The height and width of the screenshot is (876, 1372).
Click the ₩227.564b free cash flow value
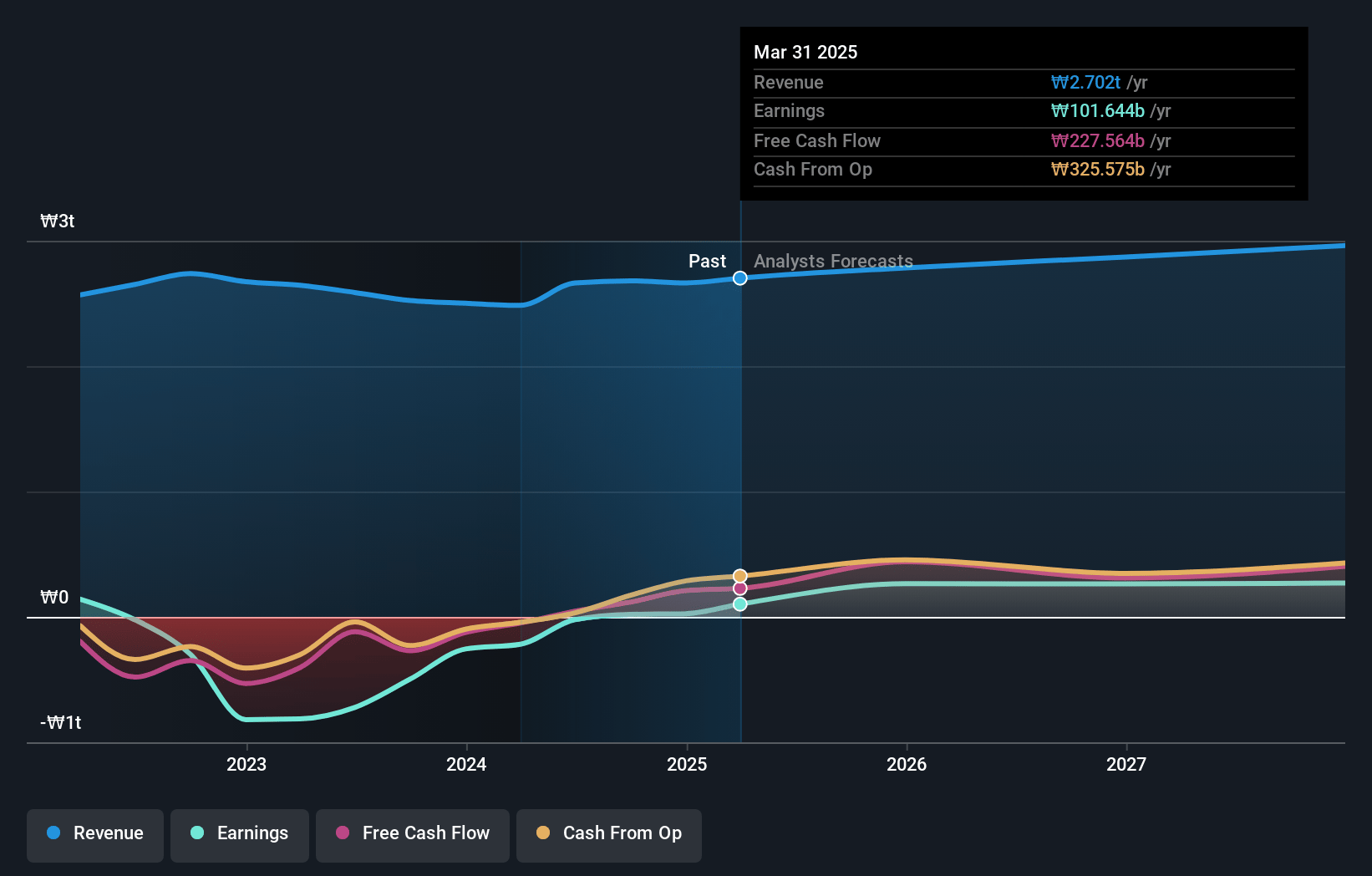1097,140
